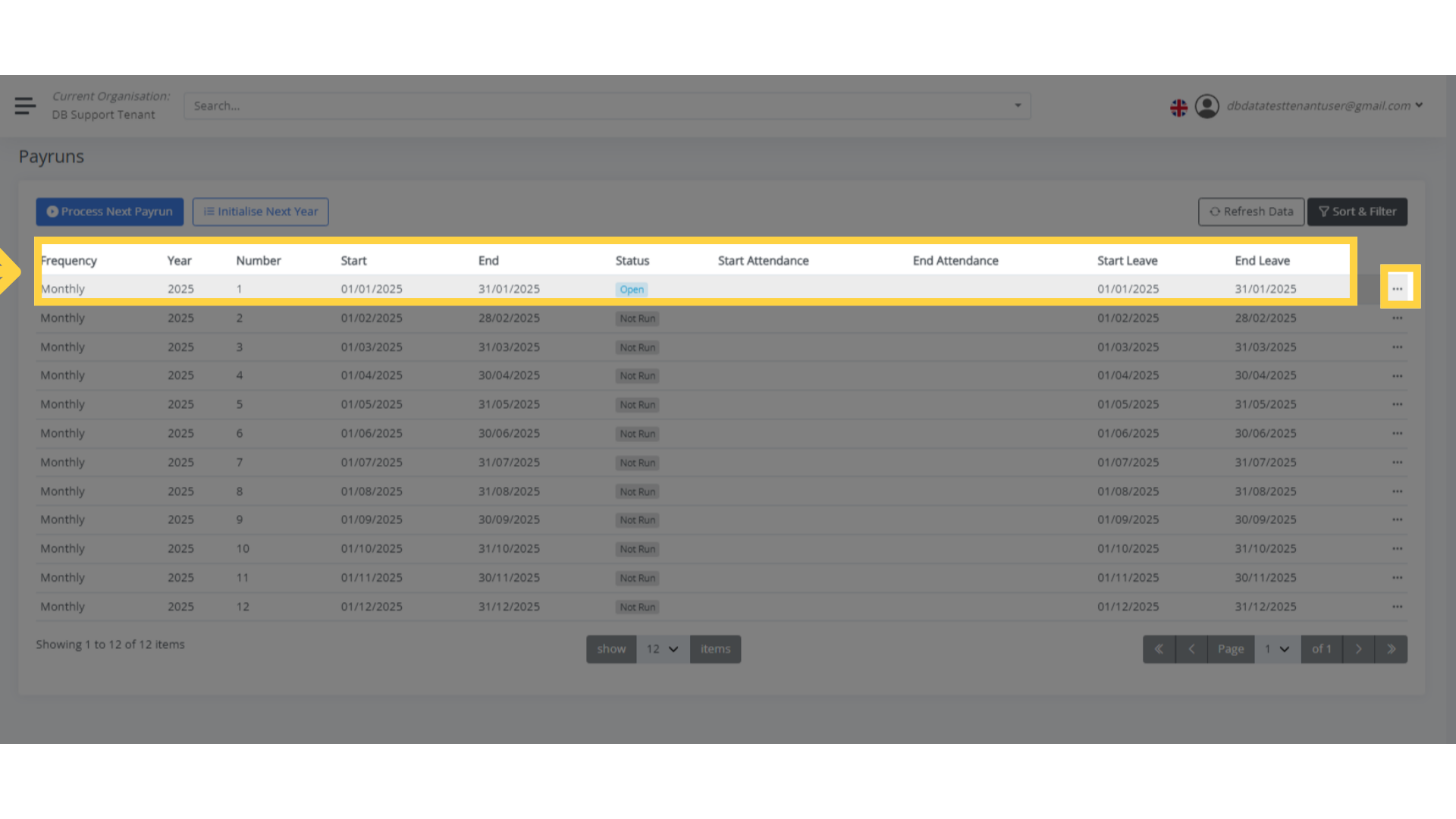The height and width of the screenshot is (819, 1456).
Task: Click the Open status badge on the first payrun
Action: coord(631,289)
